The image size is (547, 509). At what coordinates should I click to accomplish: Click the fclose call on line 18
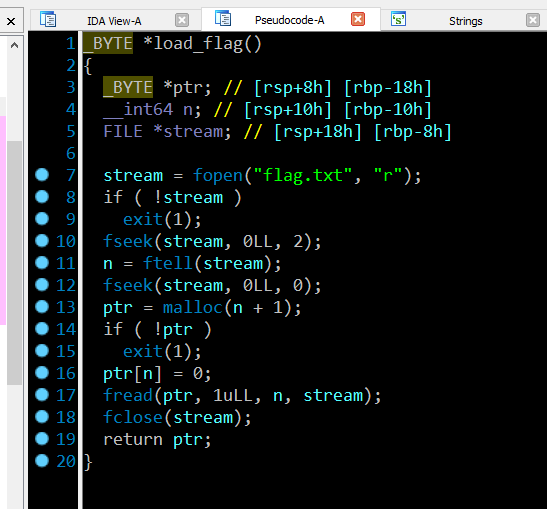pyautogui.click(x=133, y=417)
